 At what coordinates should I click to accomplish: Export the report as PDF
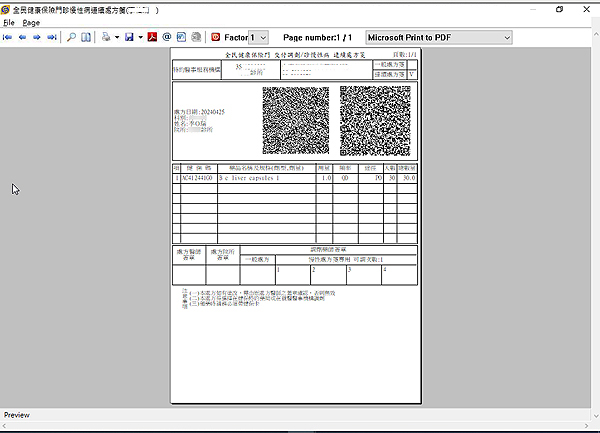[152, 37]
